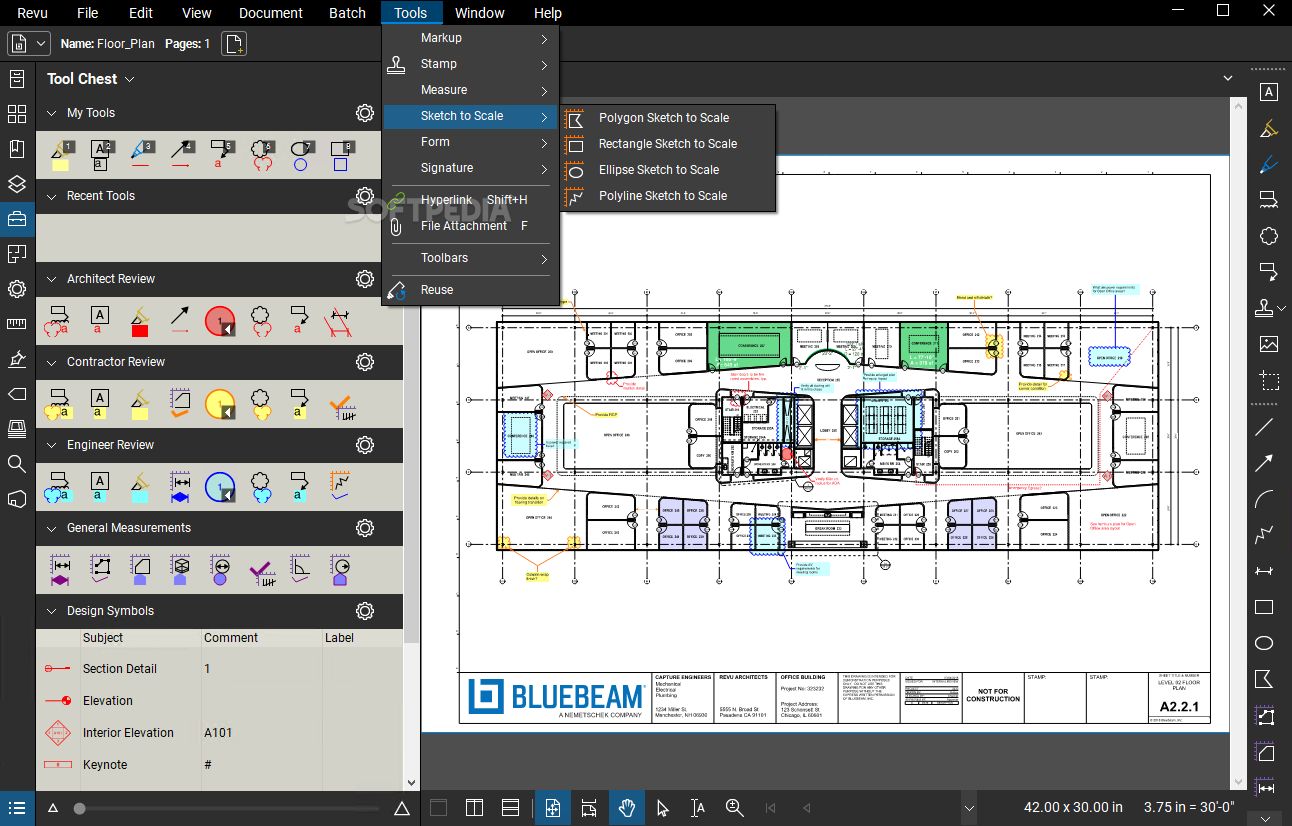The image size is (1292, 826).
Task: Choose Ellipse Sketch to Scale
Action: point(668,170)
